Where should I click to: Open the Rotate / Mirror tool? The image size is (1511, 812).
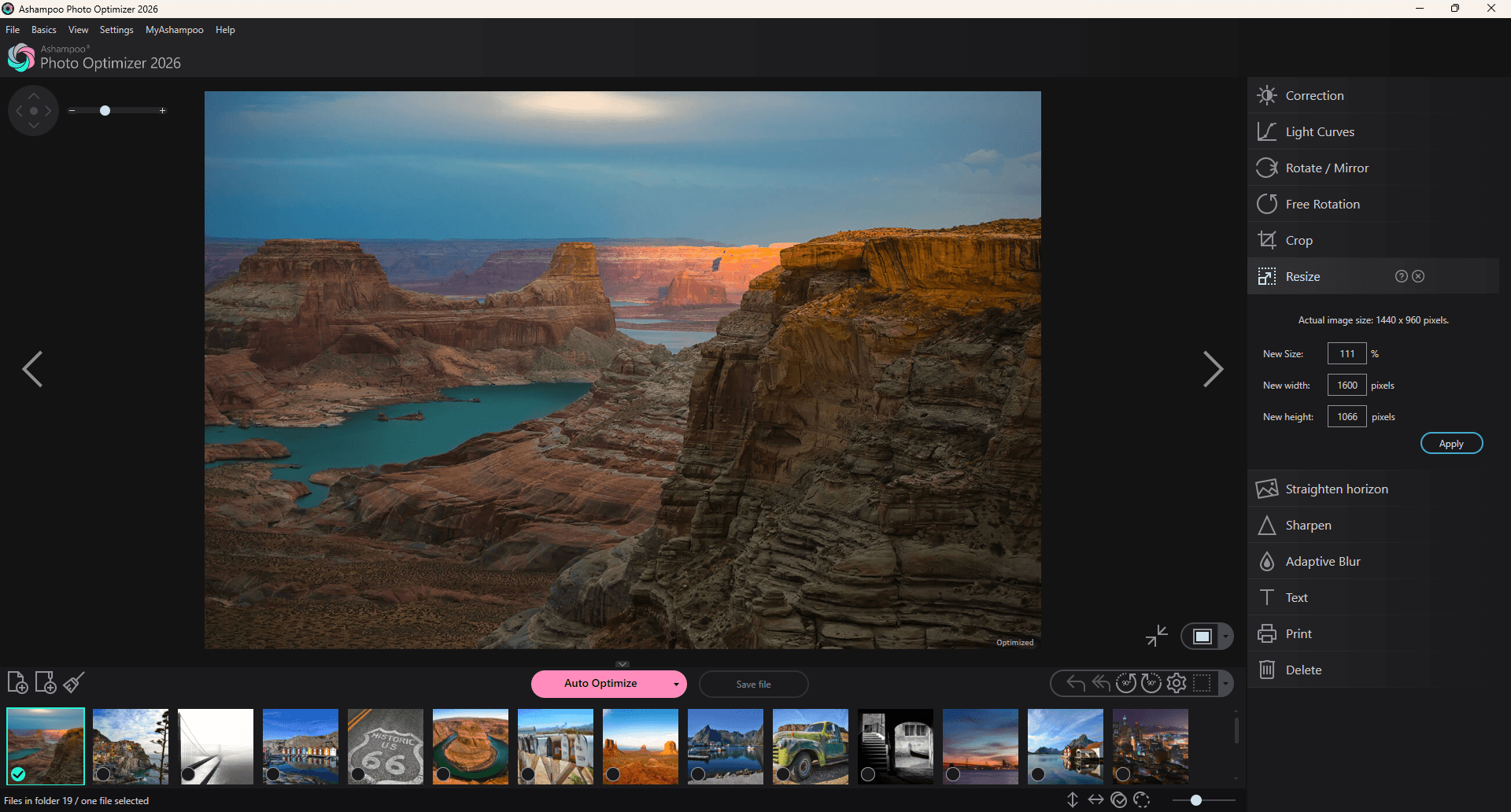pos(1373,168)
